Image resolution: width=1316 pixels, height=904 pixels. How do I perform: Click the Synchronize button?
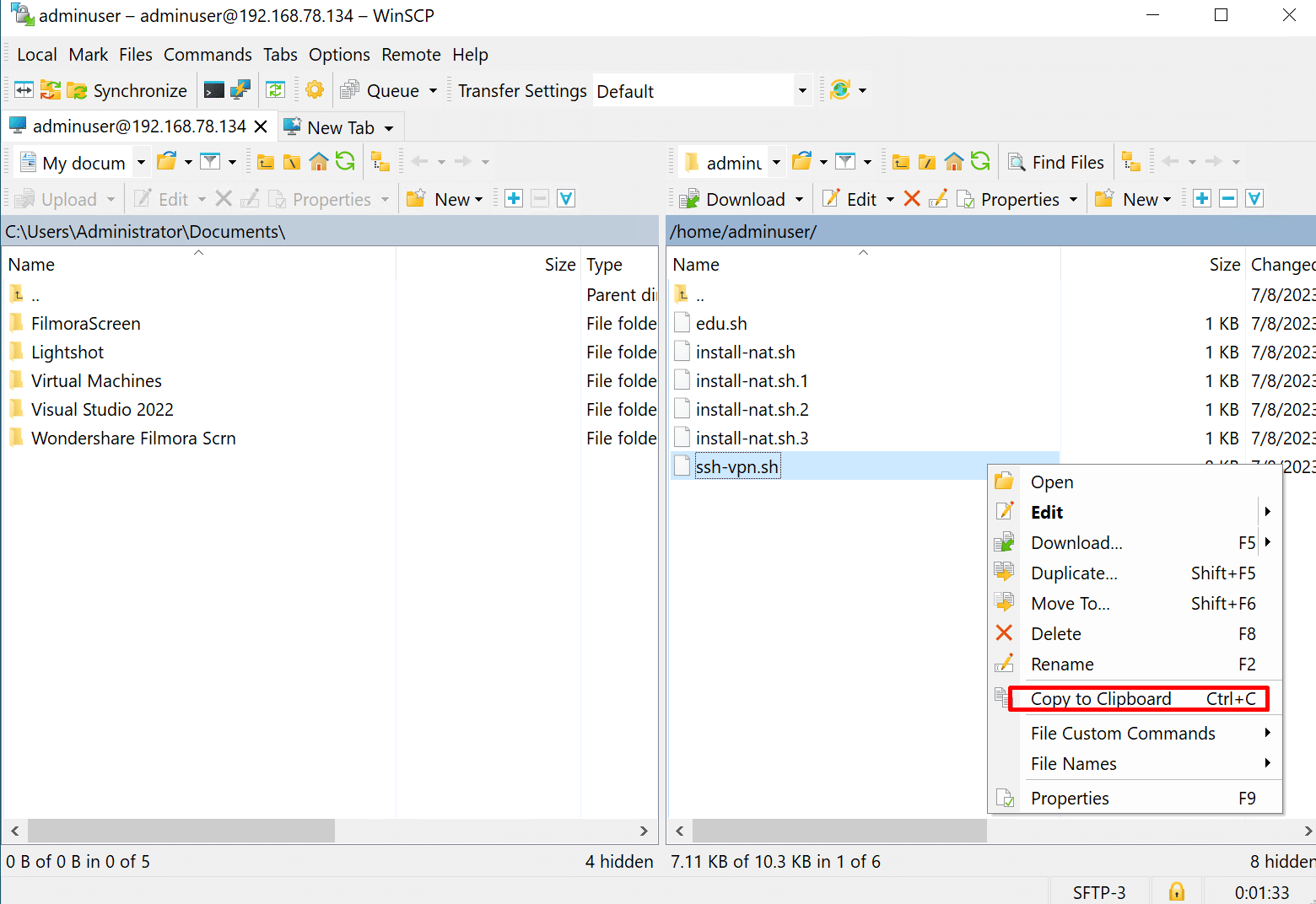click(x=127, y=91)
